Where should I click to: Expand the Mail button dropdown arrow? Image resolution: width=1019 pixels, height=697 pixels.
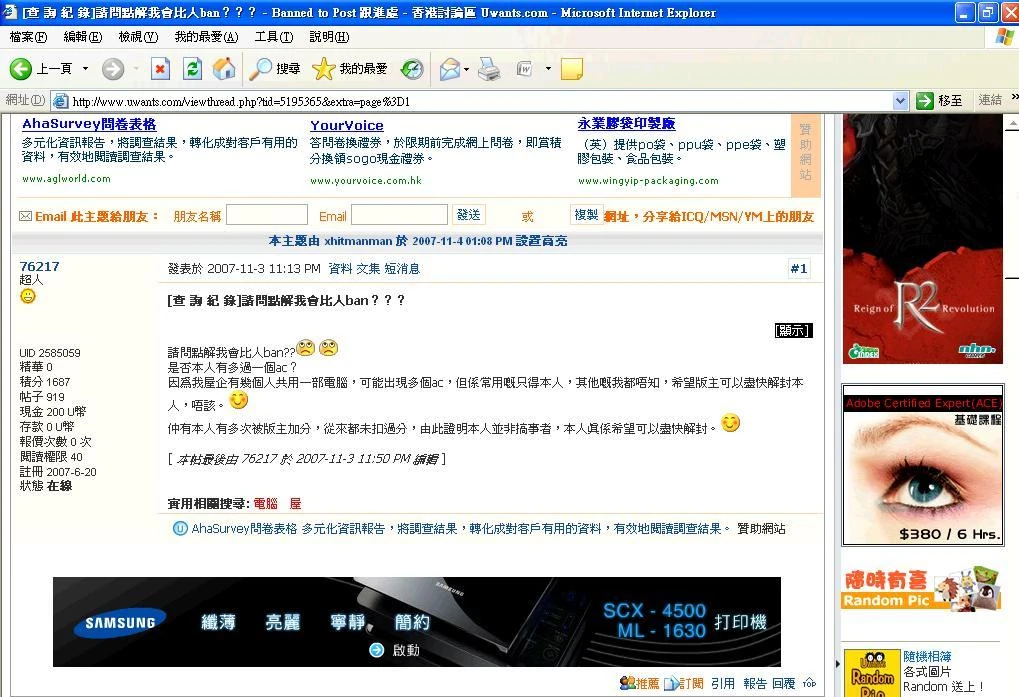(x=467, y=68)
